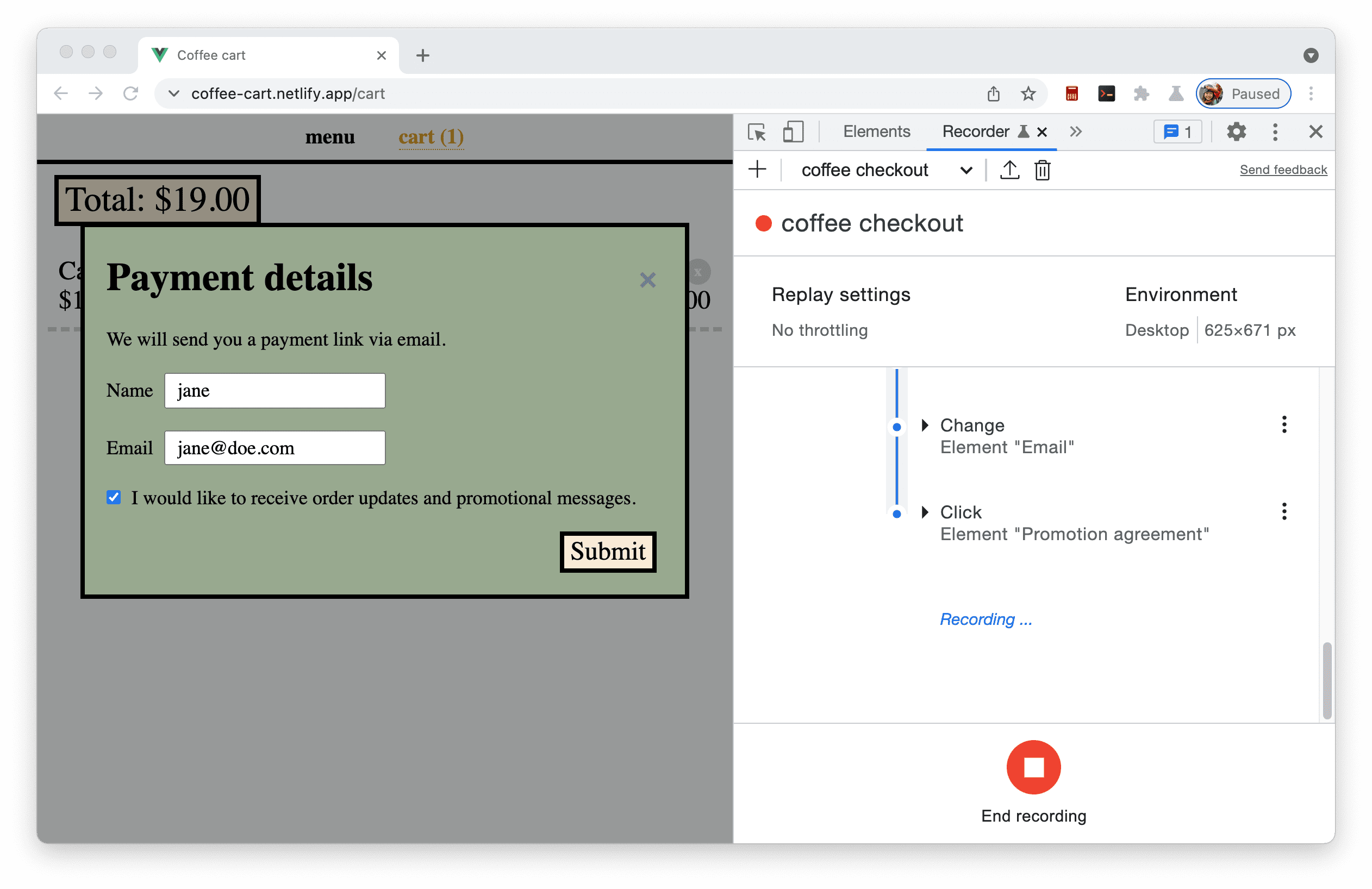Click the Name input field
The image size is (1372, 889).
(275, 390)
